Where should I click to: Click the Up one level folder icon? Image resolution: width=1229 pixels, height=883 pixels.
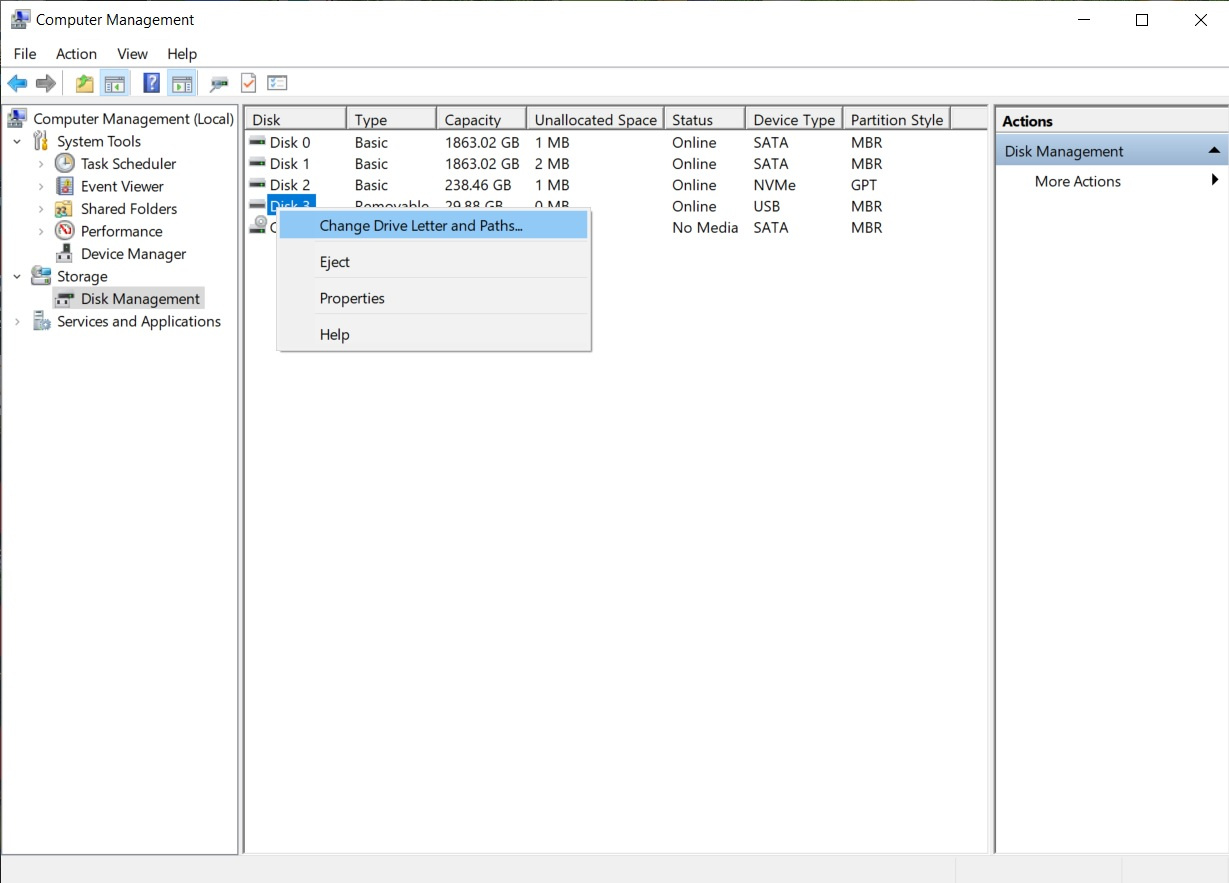(x=85, y=84)
